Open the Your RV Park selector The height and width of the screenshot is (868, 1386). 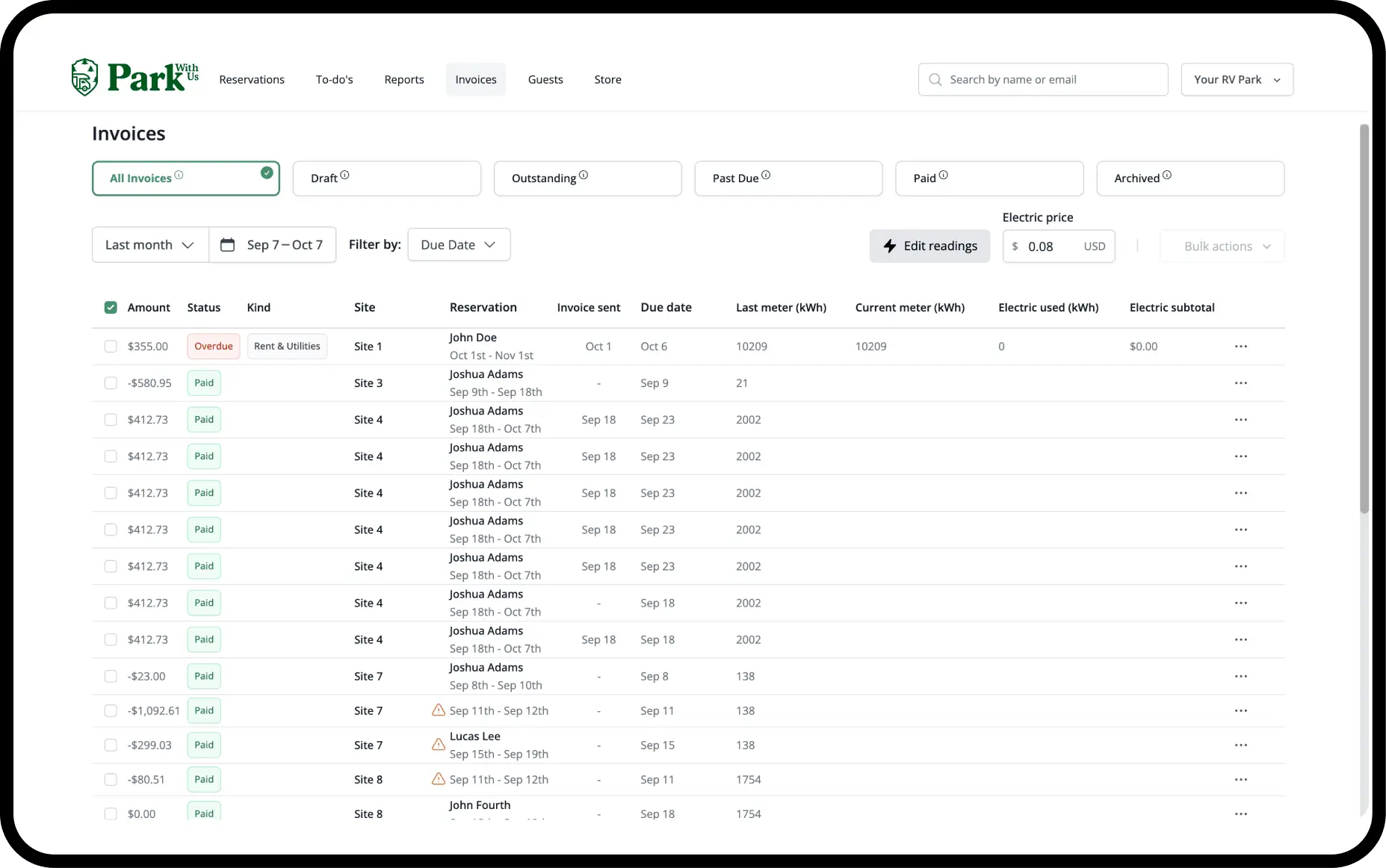pos(1237,79)
